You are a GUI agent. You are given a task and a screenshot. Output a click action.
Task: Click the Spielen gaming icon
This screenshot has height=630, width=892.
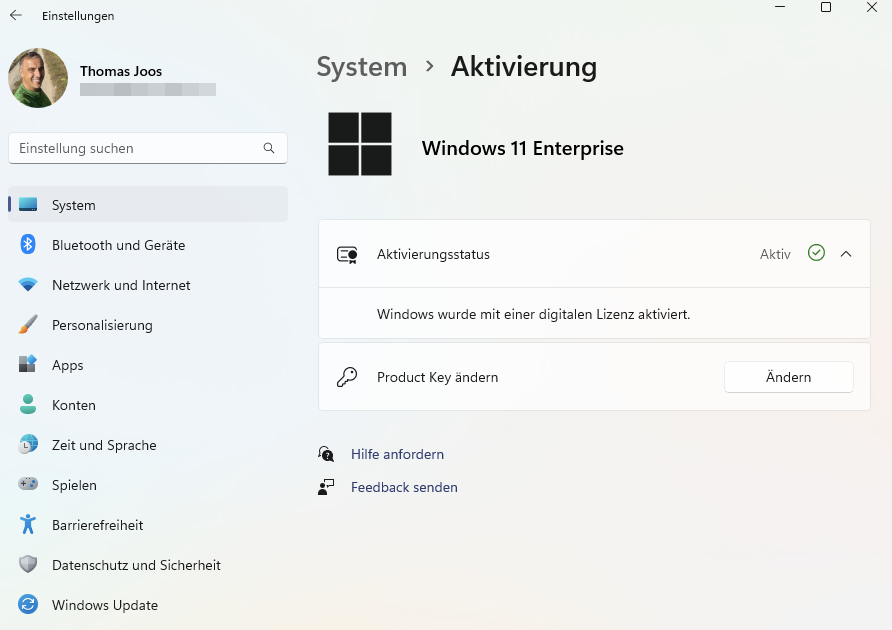point(27,485)
